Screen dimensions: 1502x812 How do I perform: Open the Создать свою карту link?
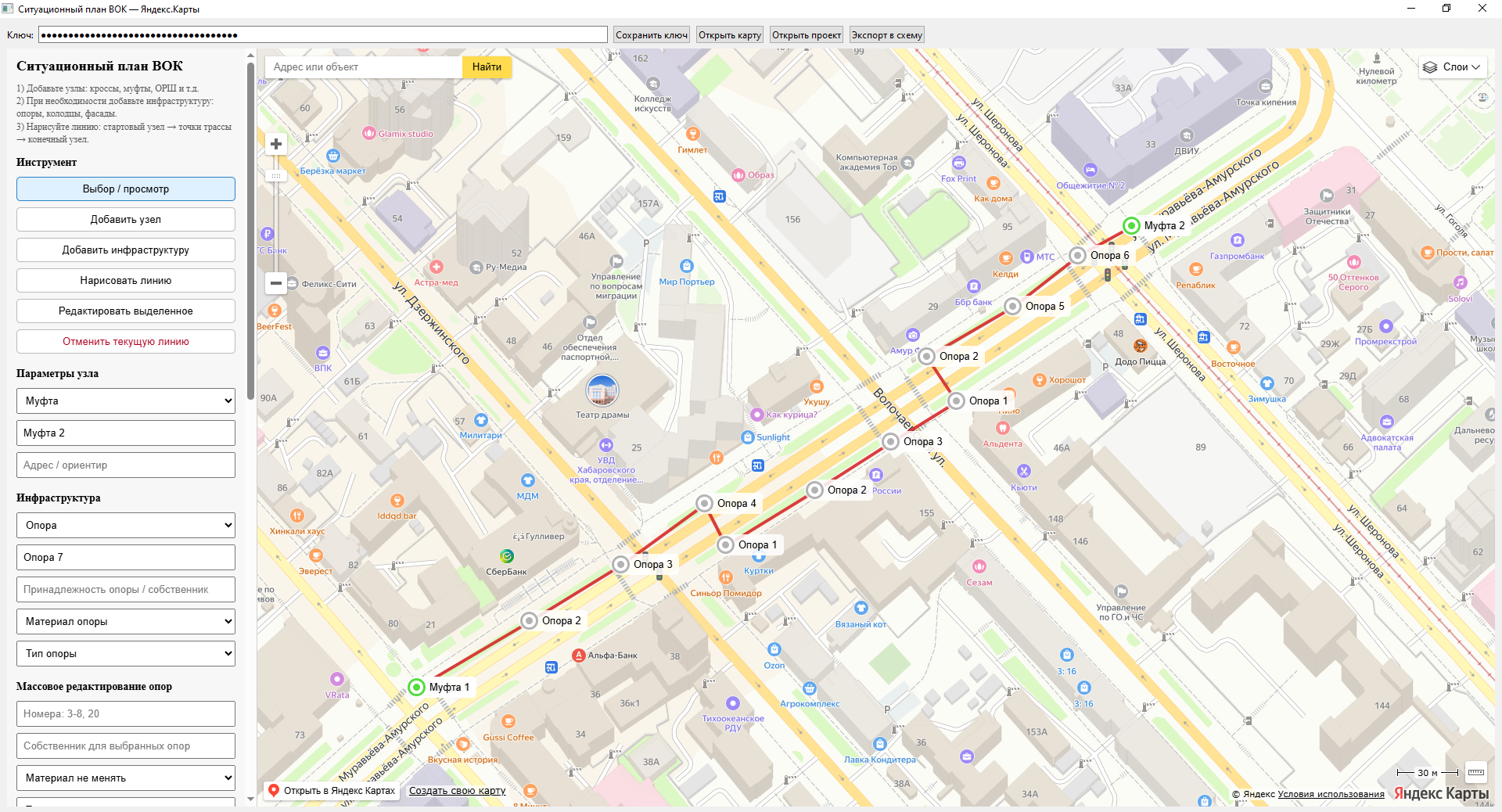pos(458,791)
